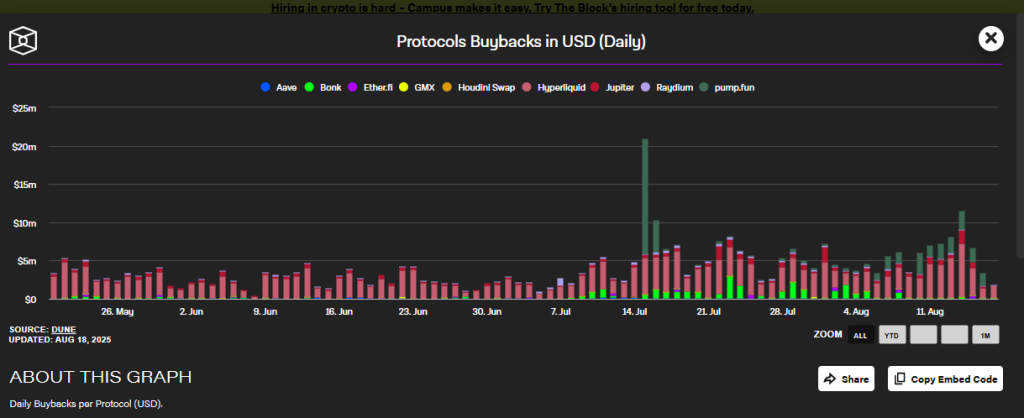Click the tallest bar in mid-July

pos(645,200)
